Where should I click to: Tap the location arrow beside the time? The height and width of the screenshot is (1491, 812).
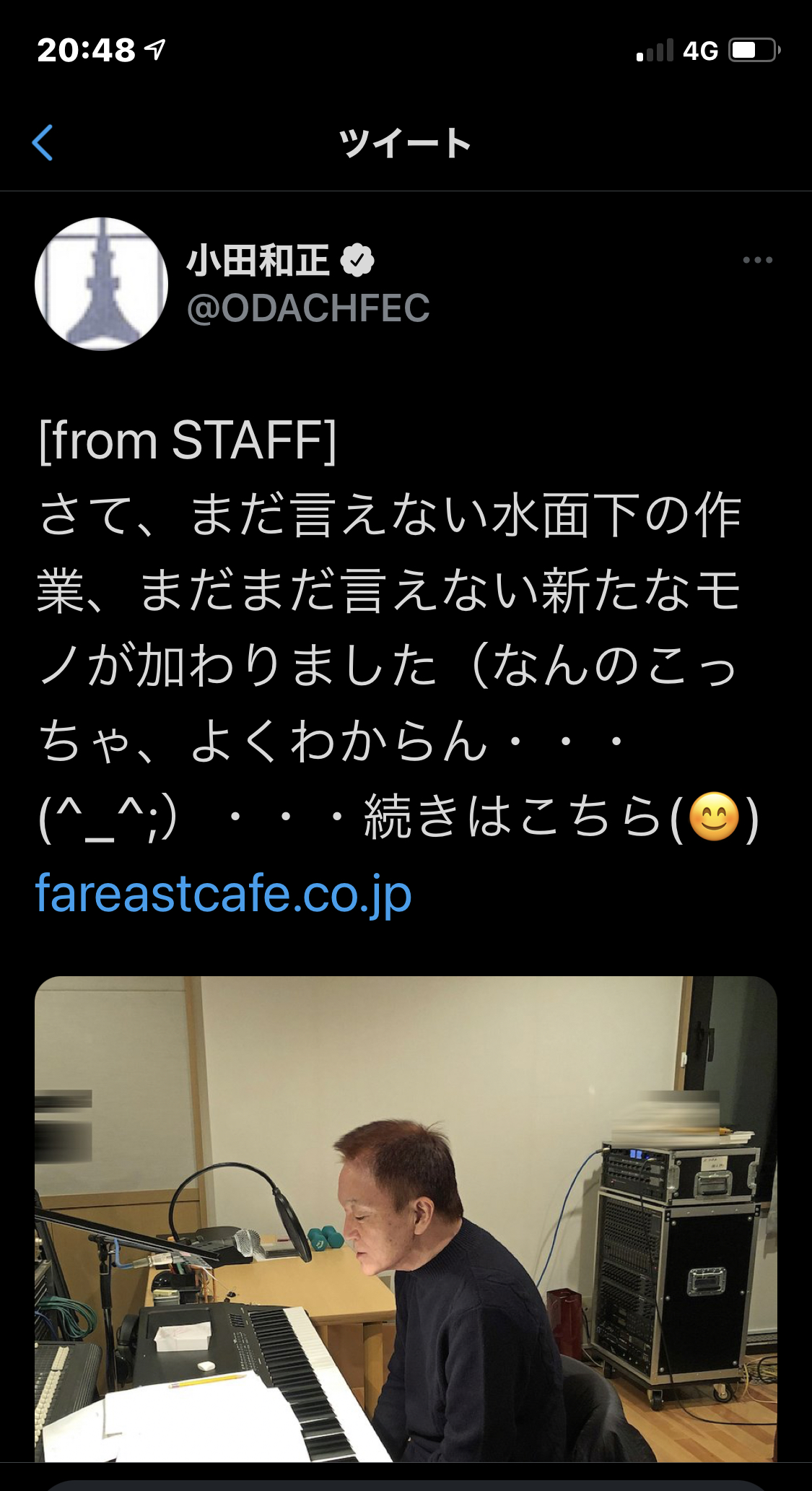click(x=154, y=49)
